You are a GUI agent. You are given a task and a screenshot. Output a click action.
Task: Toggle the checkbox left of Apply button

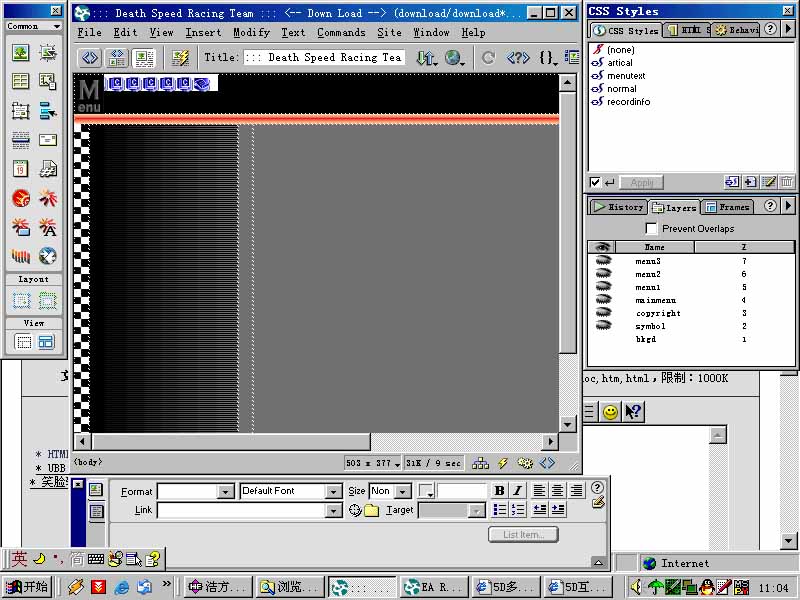coord(595,182)
